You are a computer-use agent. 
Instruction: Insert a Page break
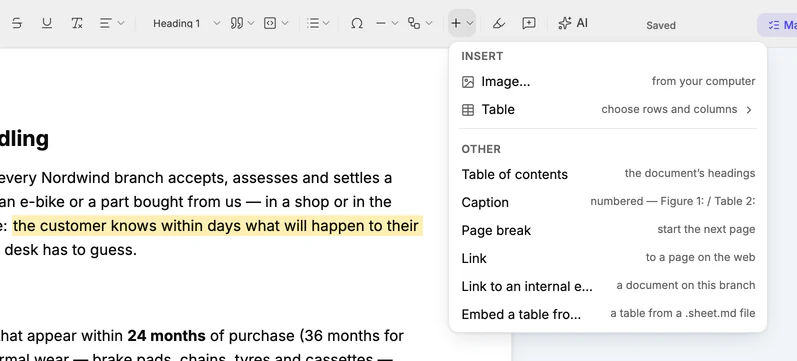click(x=608, y=230)
